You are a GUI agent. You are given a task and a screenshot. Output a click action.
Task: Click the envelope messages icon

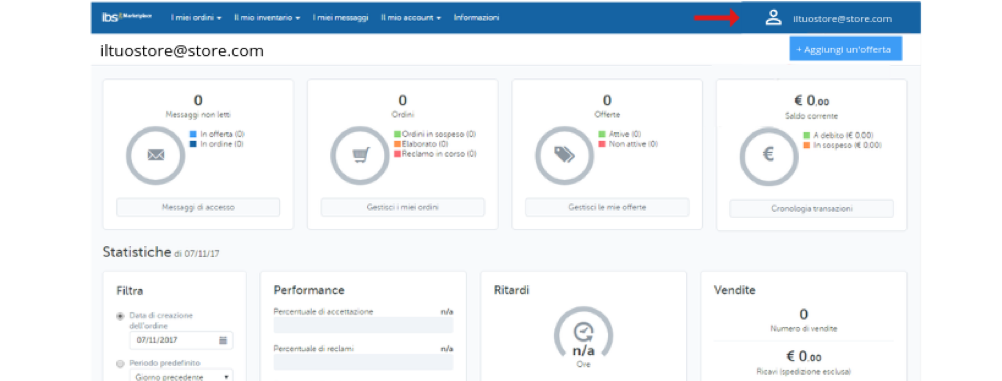tap(156, 155)
